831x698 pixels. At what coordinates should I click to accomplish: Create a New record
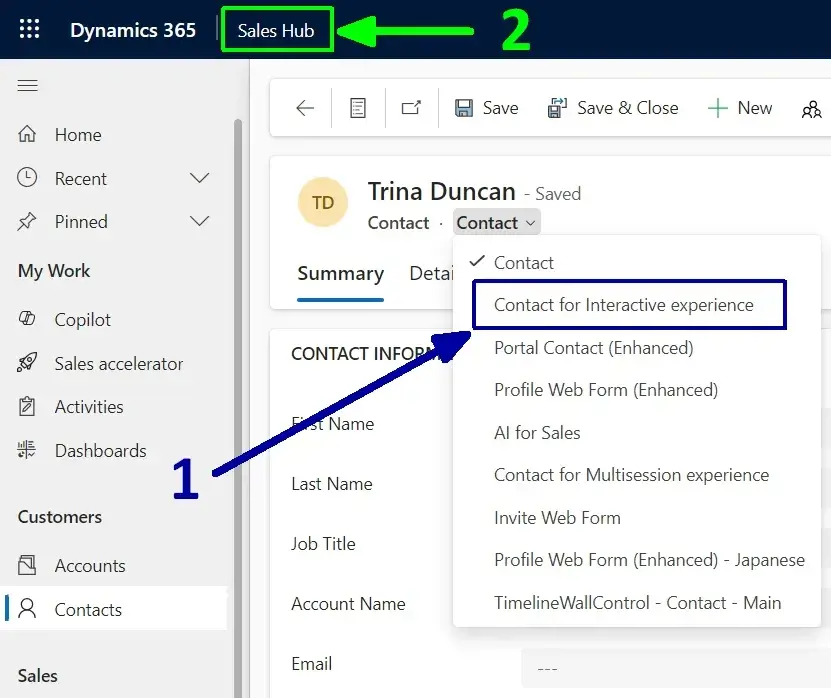[x=740, y=108]
